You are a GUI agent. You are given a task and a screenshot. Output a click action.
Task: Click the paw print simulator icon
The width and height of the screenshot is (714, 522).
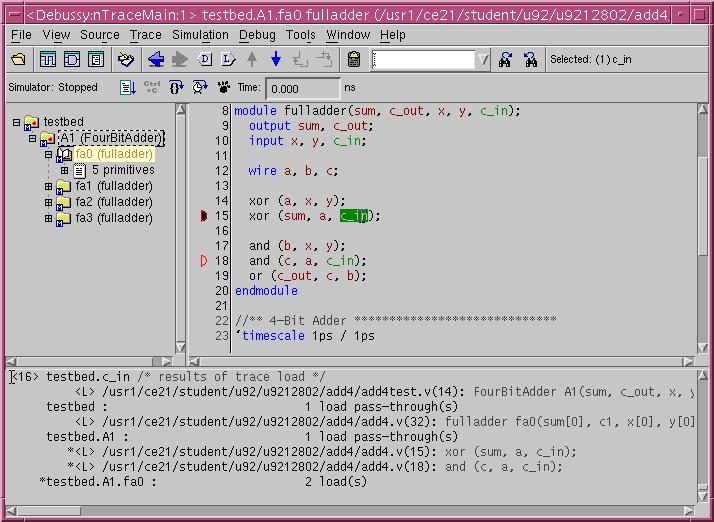point(224,88)
